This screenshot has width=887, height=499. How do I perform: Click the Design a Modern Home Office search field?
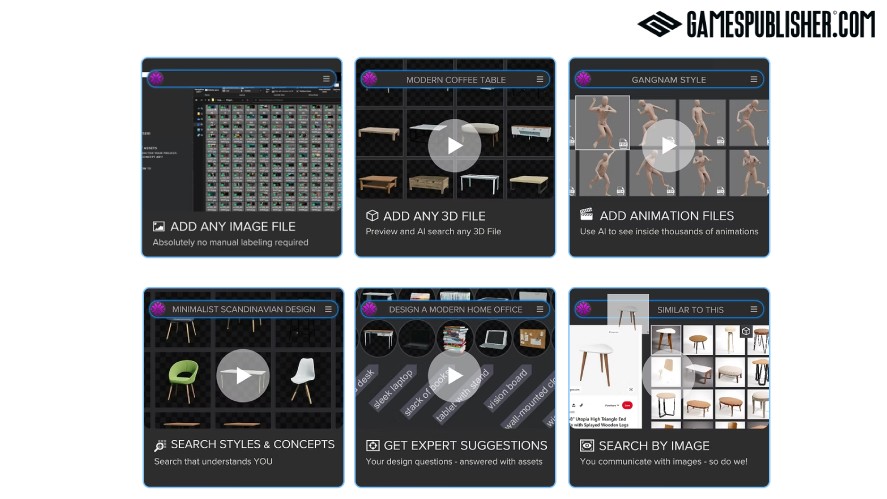click(x=456, y=309)
